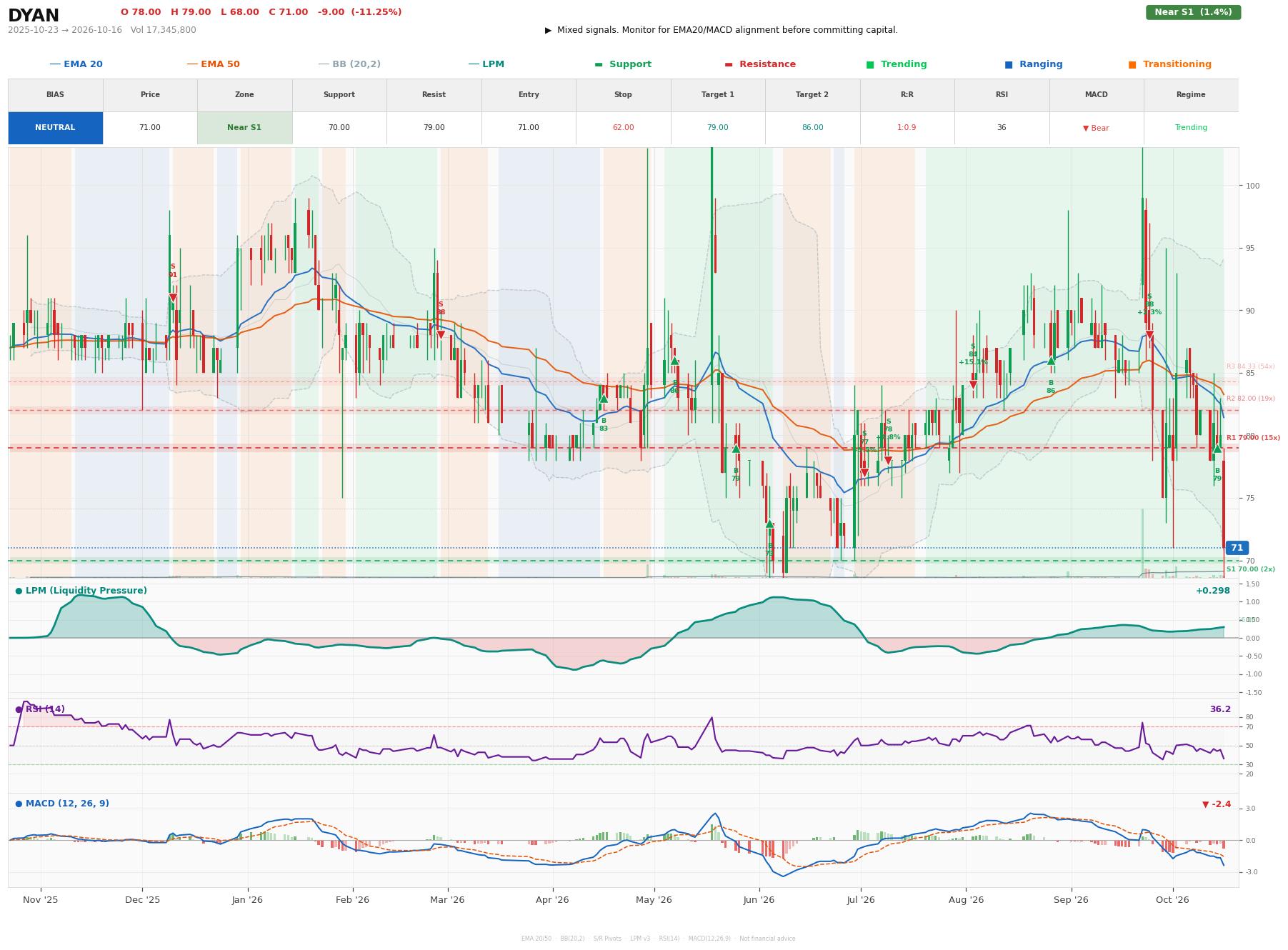Screen dimensions: 1288x950
Task: Click the green buy marker labeled B 79 in October
Action: coord(1217,449)
